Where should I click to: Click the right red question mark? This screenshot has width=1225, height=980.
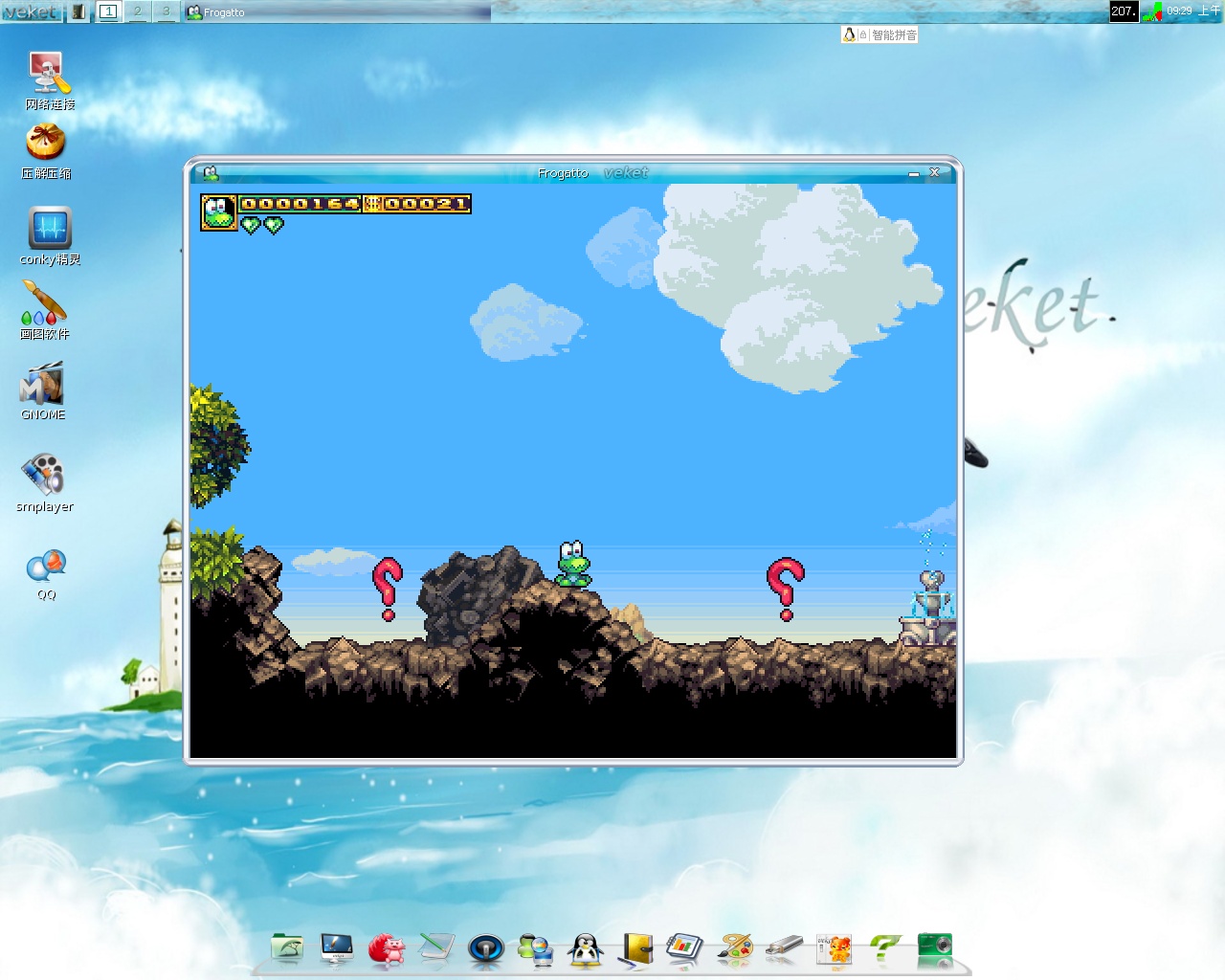coord(786,590)
